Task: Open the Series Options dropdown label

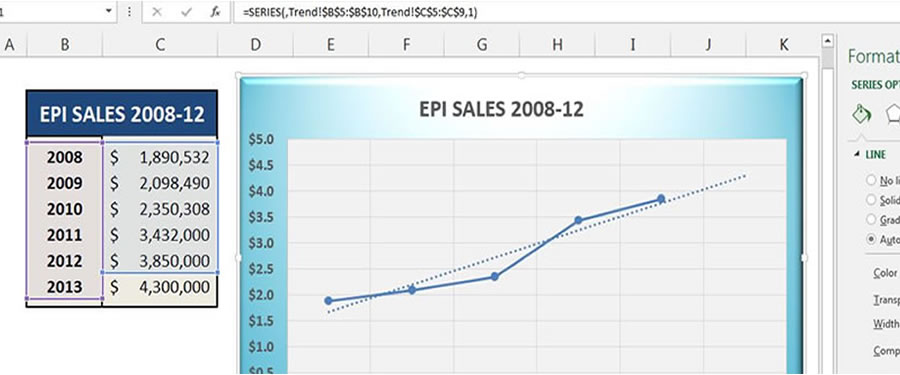Action: click(x=876, y=85)
